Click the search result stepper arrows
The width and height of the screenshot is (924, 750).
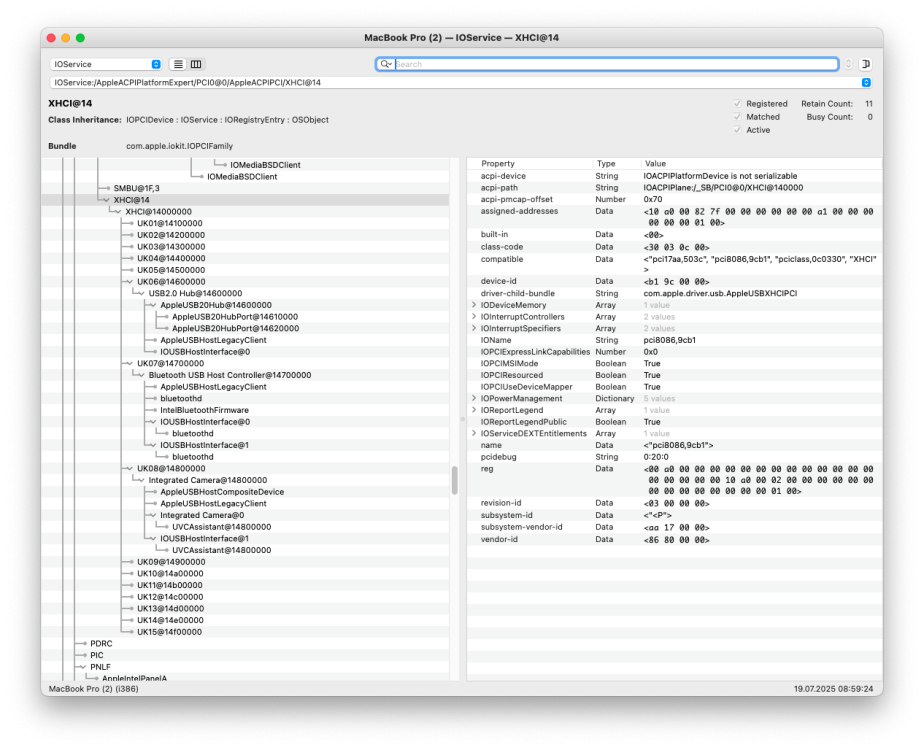tap(849, 64)
